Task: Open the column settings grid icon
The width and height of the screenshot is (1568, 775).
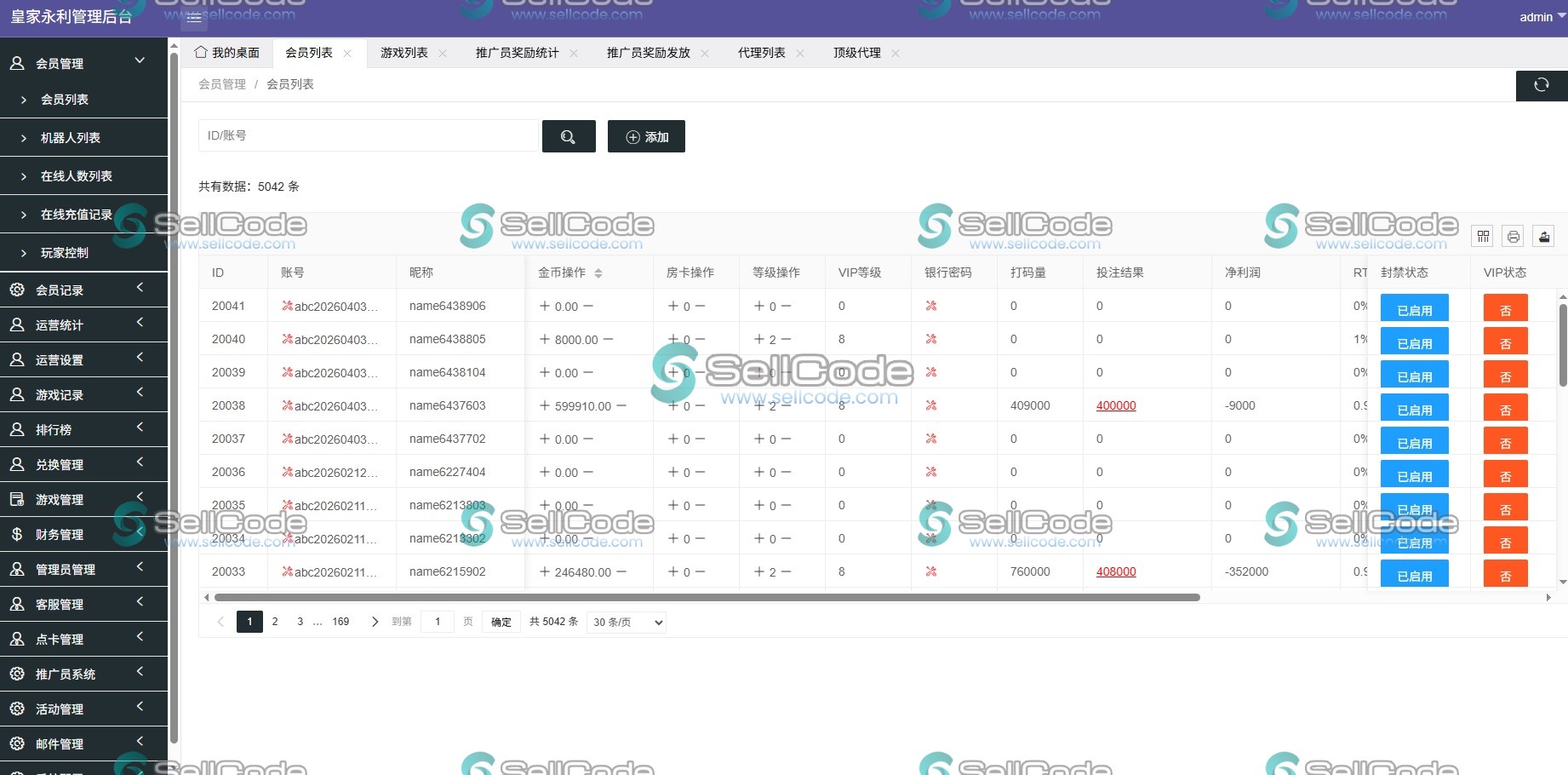Action: pyautogui.click(x=1482, y=236)
